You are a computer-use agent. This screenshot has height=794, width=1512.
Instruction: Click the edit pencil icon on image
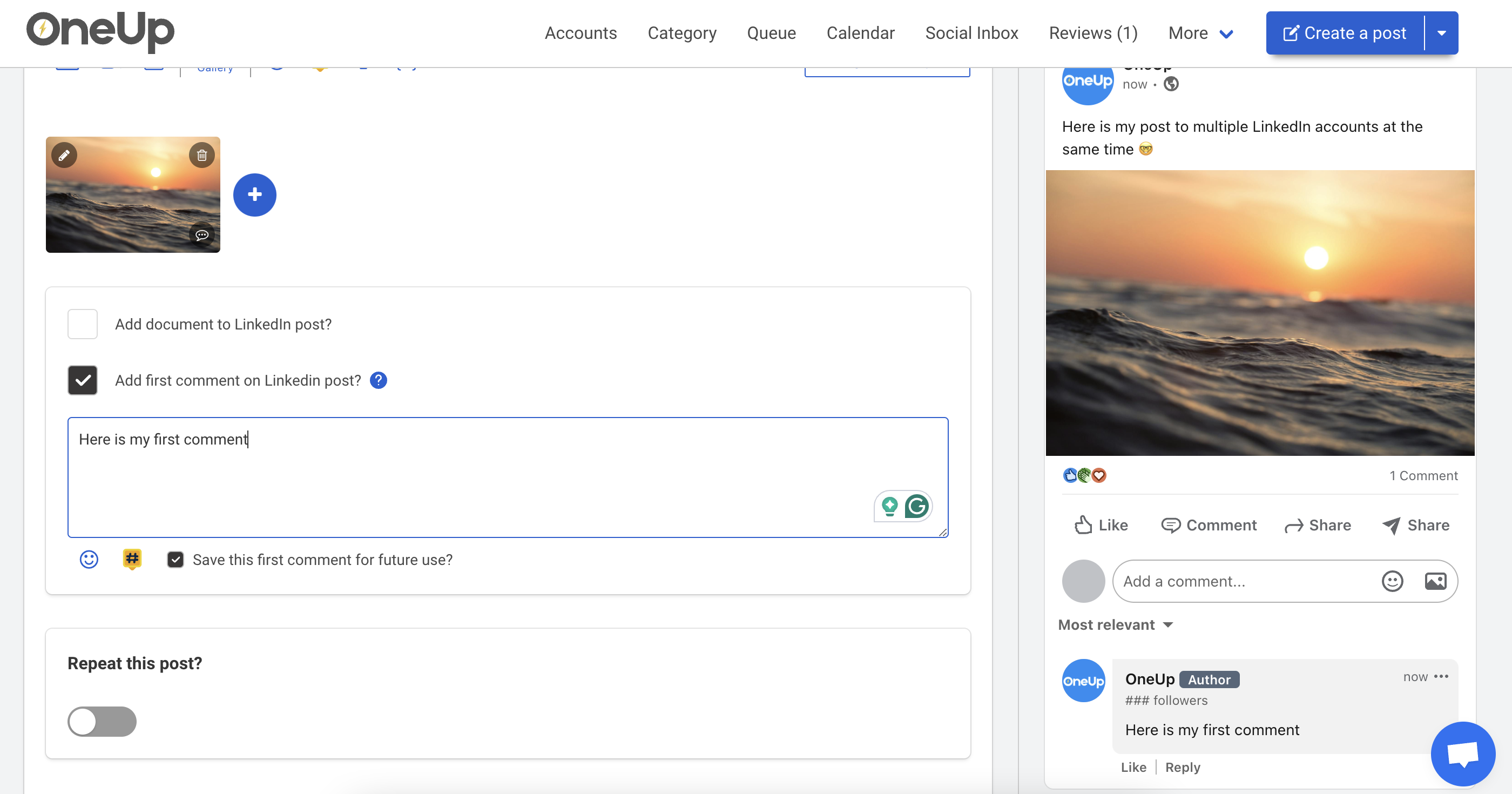62,155
